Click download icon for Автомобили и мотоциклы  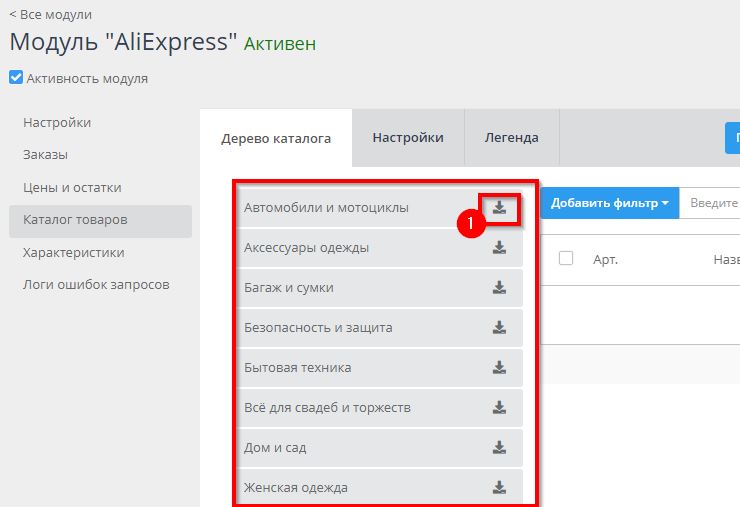[499, 208]
